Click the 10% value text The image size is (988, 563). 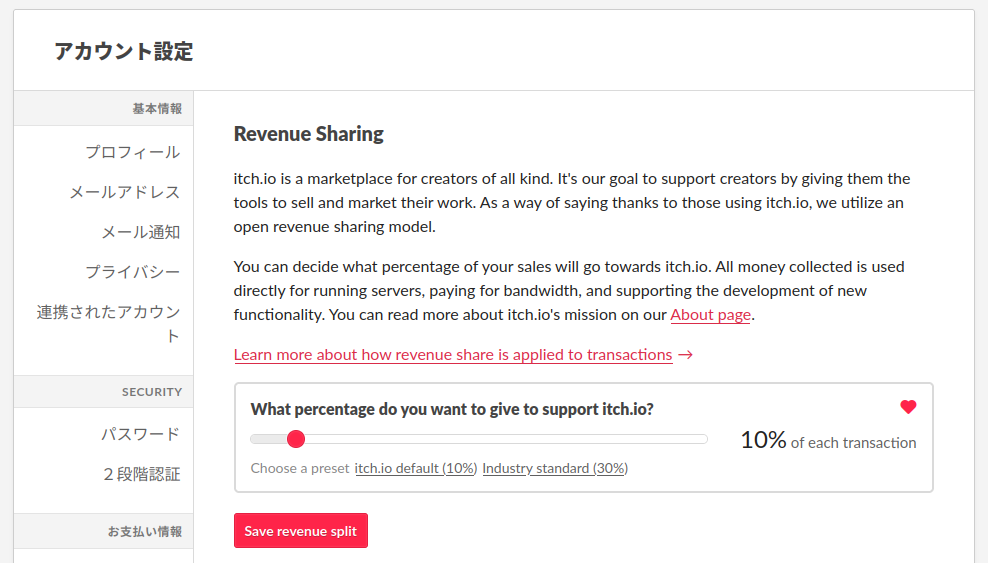coord(763,440)
